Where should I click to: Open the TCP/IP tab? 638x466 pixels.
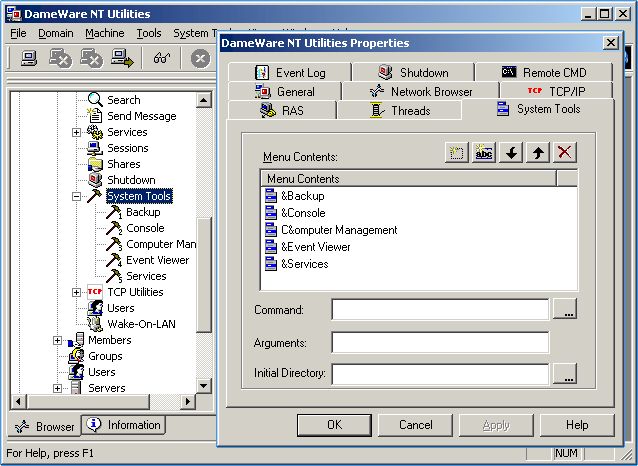coord(556,91)
